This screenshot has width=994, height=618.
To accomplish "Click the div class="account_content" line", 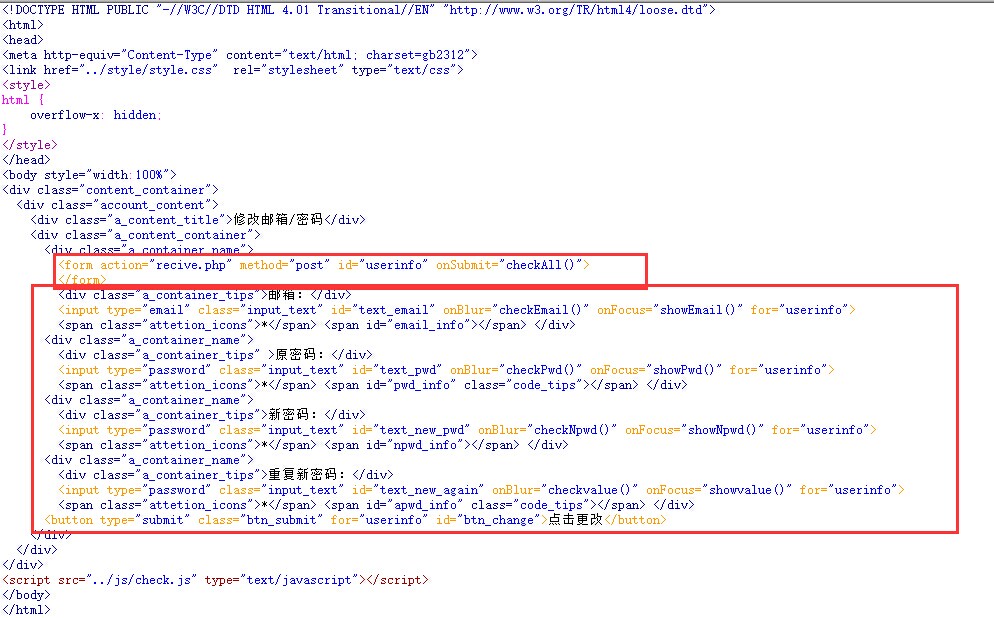I will [x=117, y=205].
